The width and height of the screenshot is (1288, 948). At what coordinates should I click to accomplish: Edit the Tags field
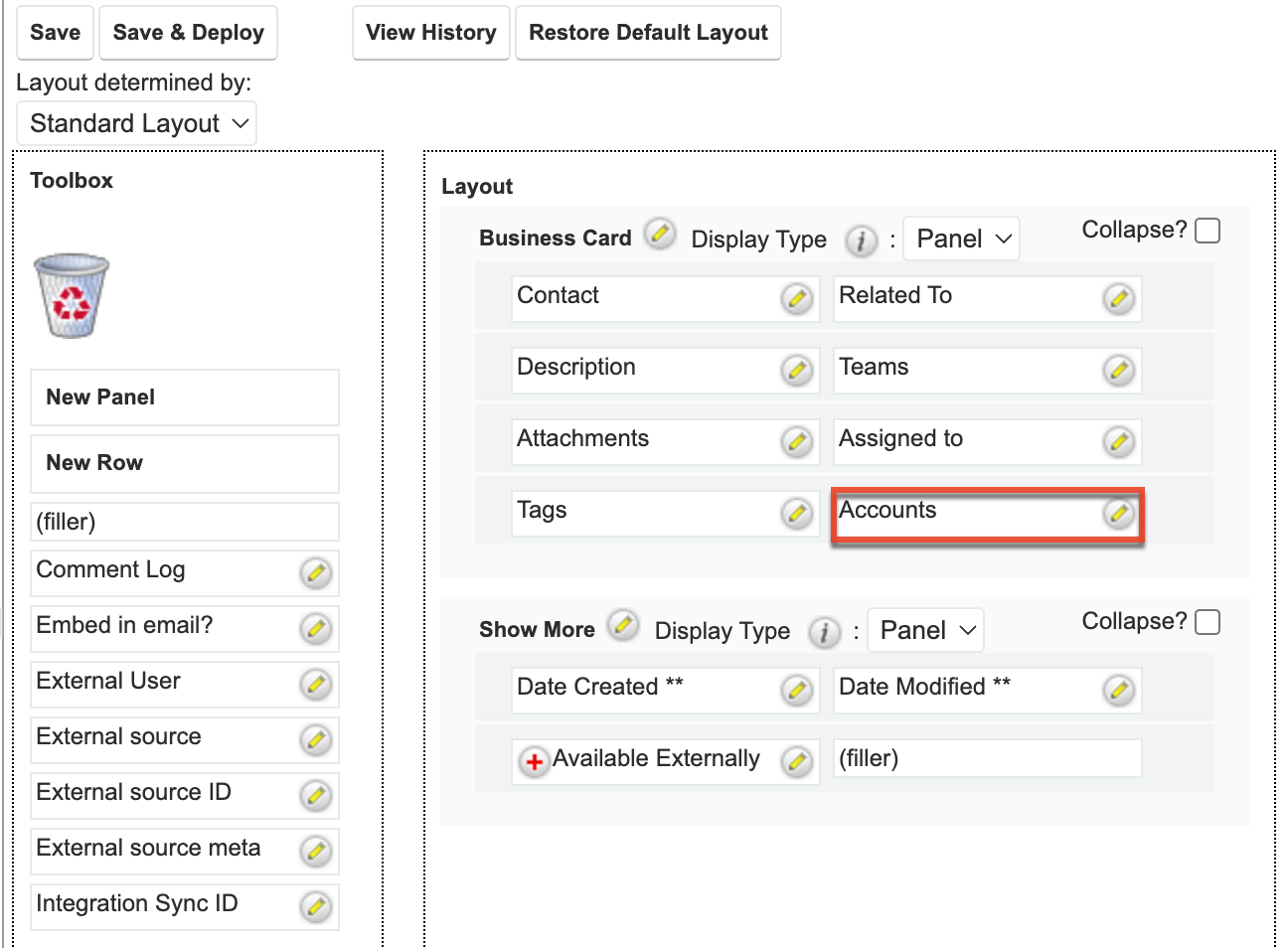[x=796, y=514]
